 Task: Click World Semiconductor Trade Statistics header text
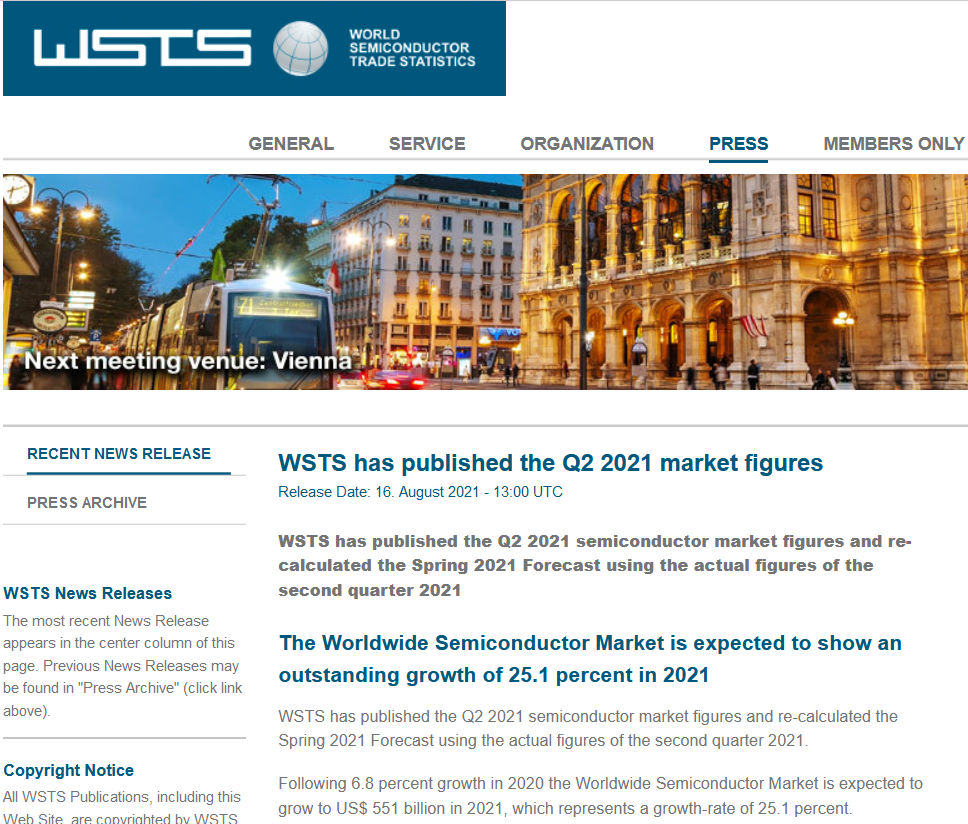tap(412, 48)
